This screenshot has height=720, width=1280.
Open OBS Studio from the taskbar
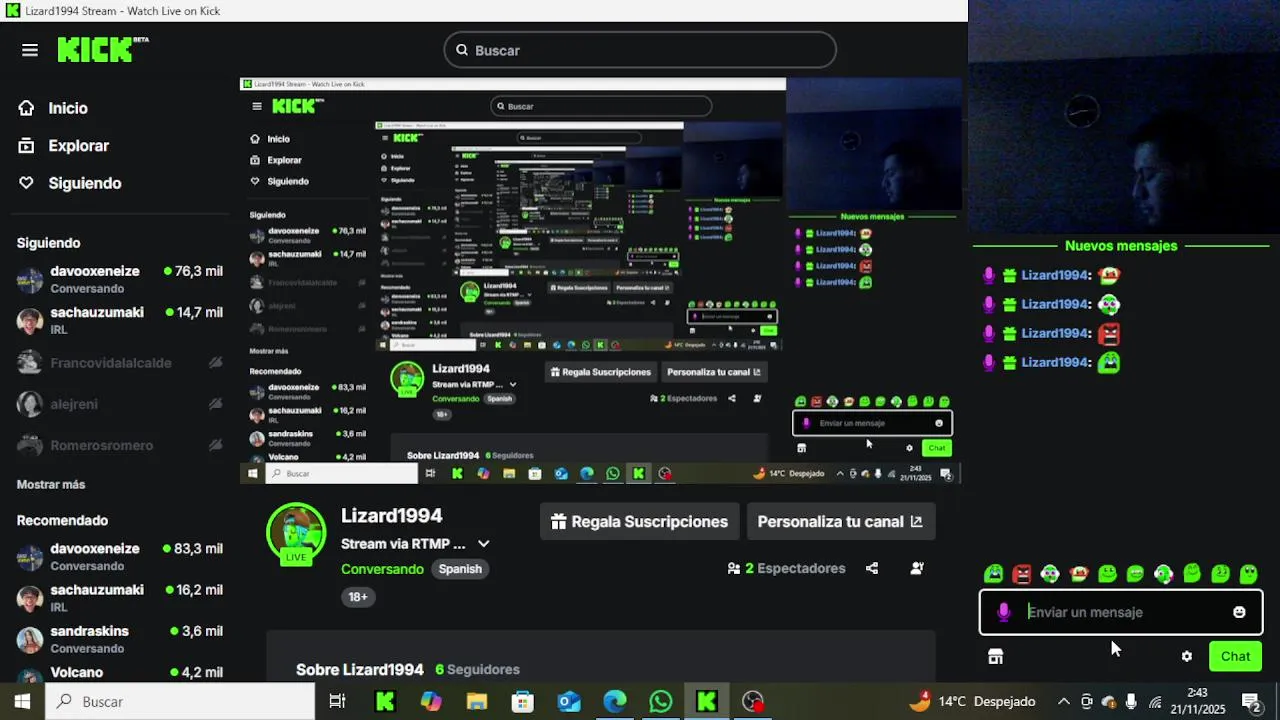(753, 702)
